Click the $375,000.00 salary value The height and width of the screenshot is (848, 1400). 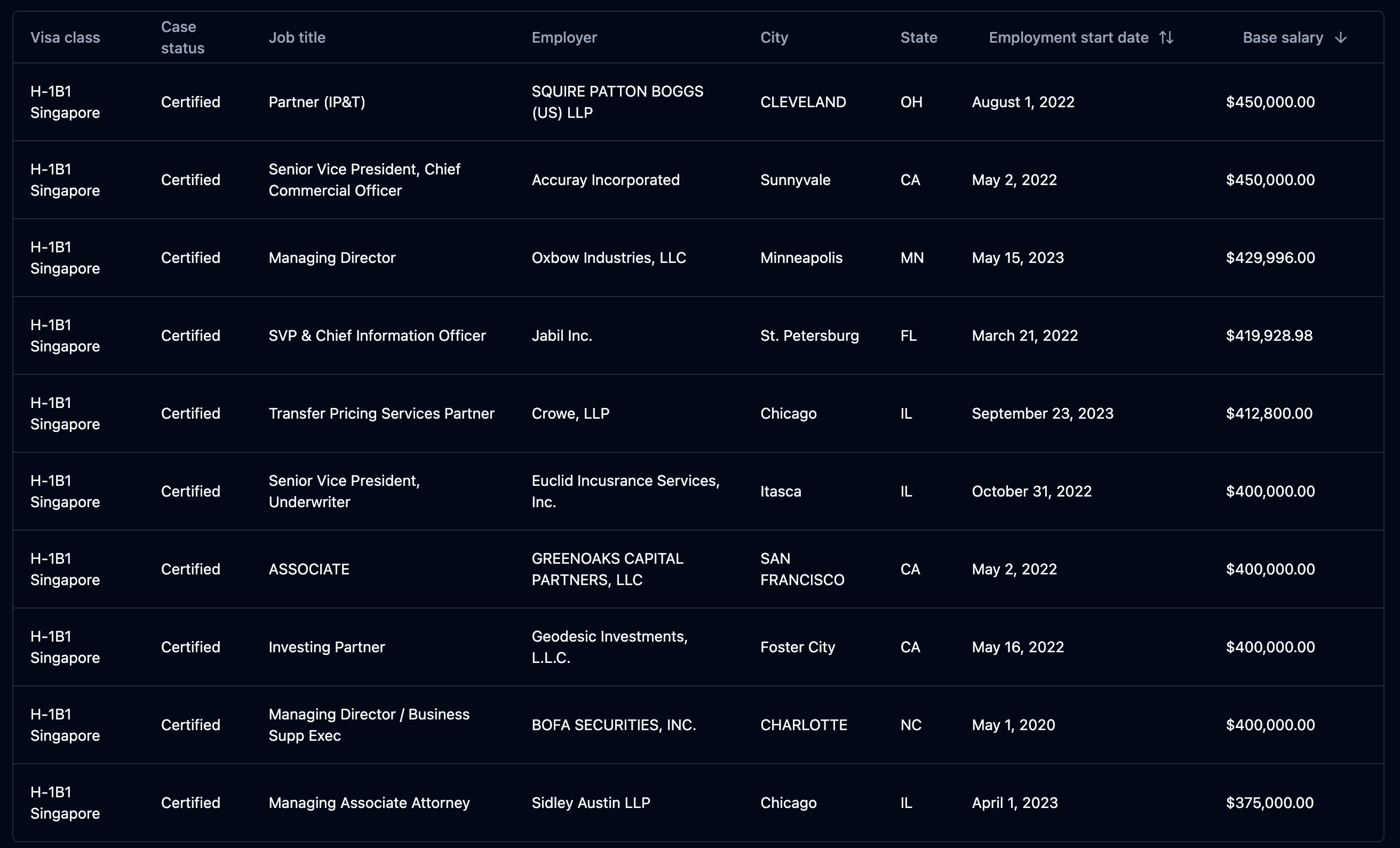click(x=1269, y=803)
